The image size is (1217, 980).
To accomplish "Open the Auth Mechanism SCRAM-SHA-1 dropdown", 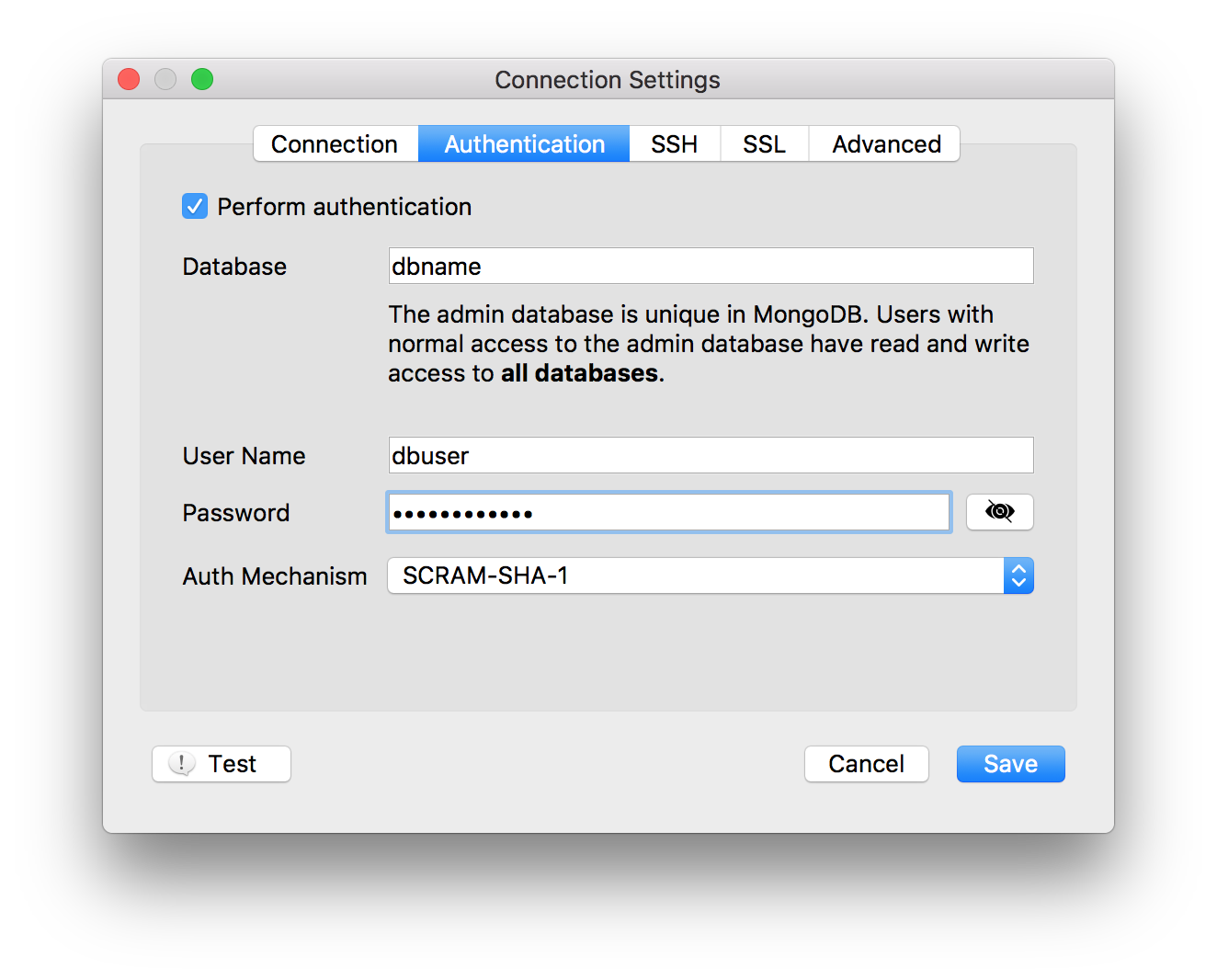I will [711, 575].
